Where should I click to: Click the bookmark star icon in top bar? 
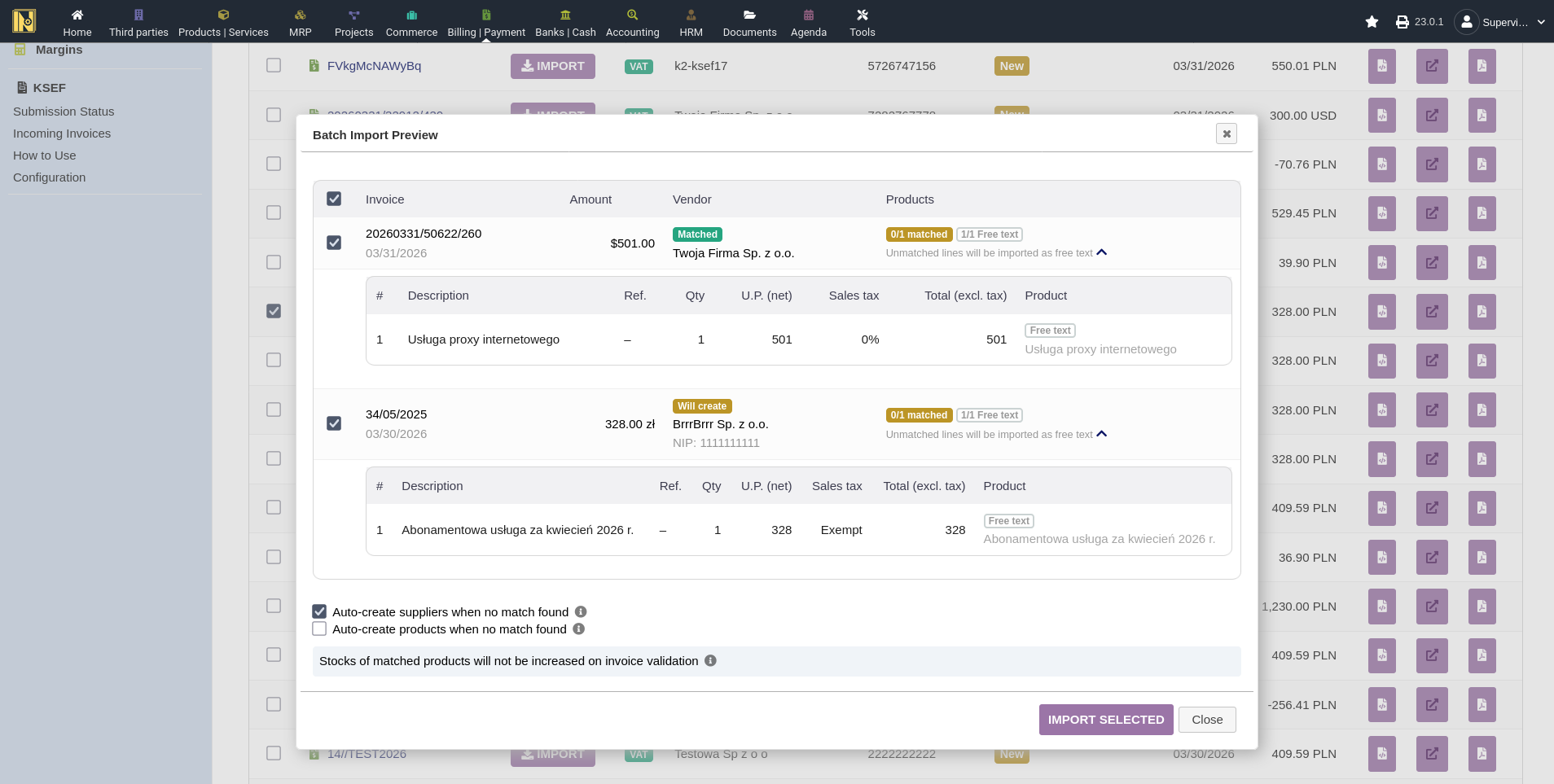point(1372,22)
